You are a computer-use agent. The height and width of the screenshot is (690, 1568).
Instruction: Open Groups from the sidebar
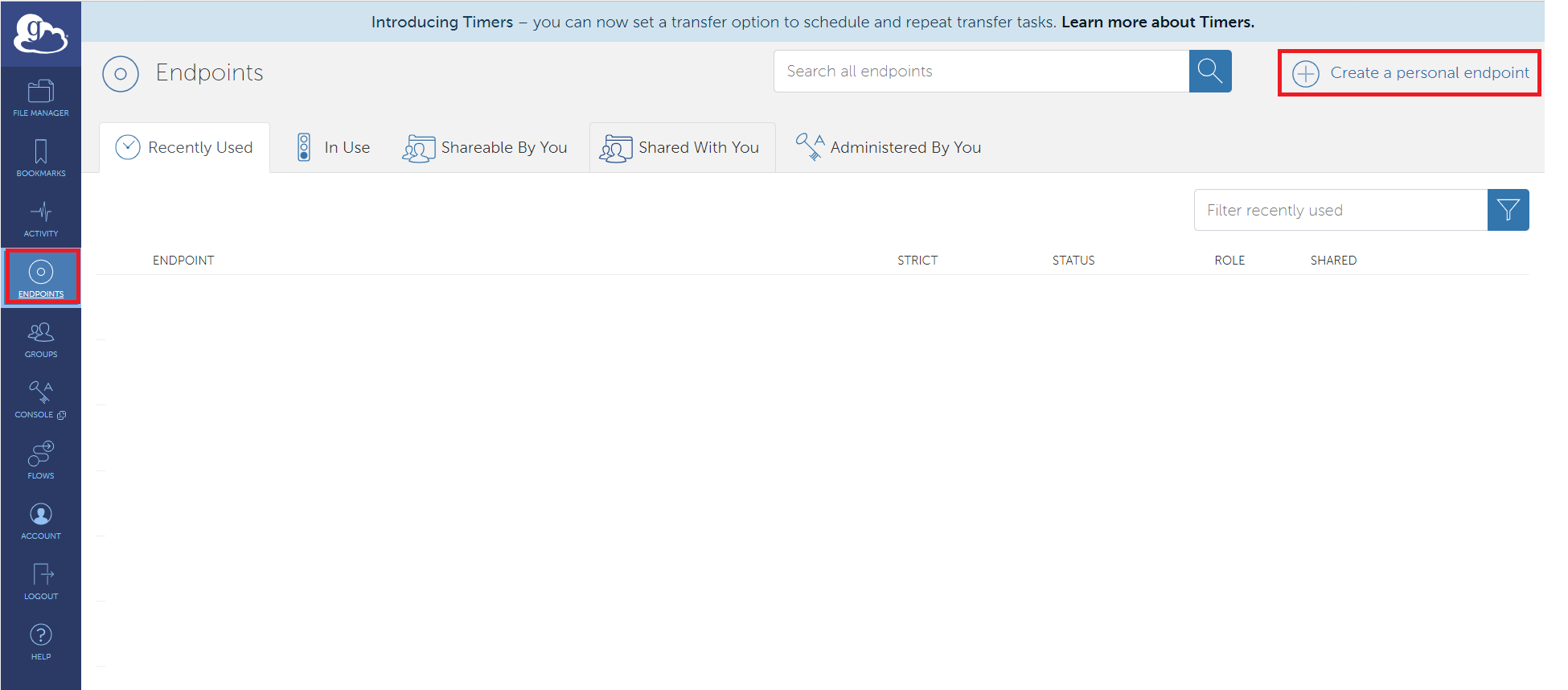point(41,339)
